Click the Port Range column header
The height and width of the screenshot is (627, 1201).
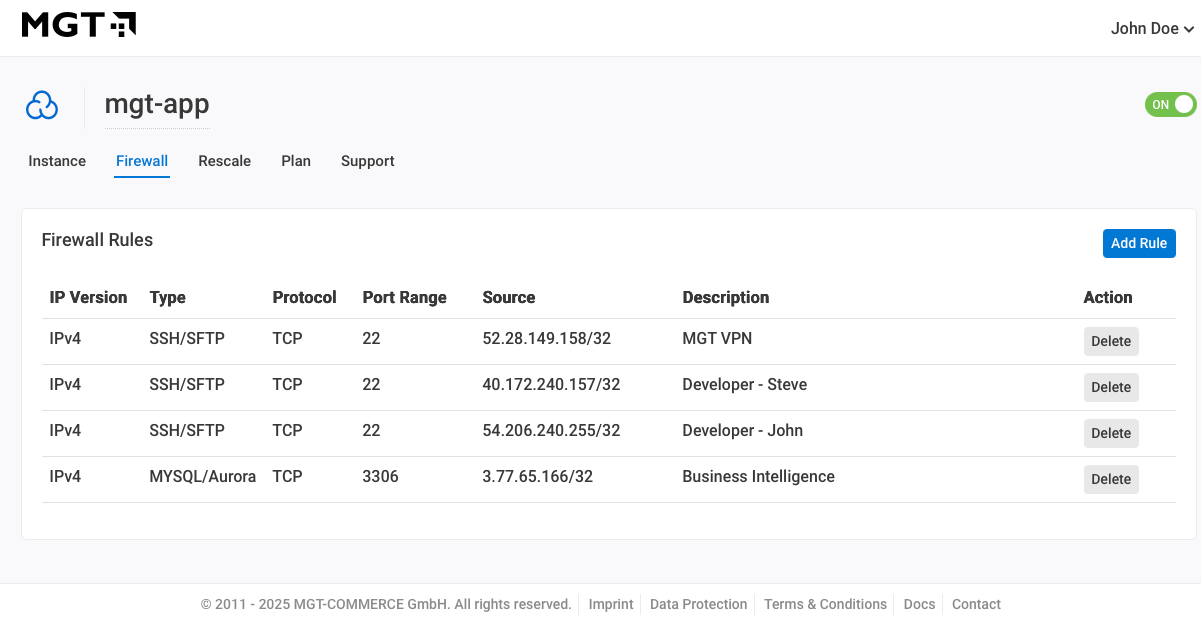(405, 297)
